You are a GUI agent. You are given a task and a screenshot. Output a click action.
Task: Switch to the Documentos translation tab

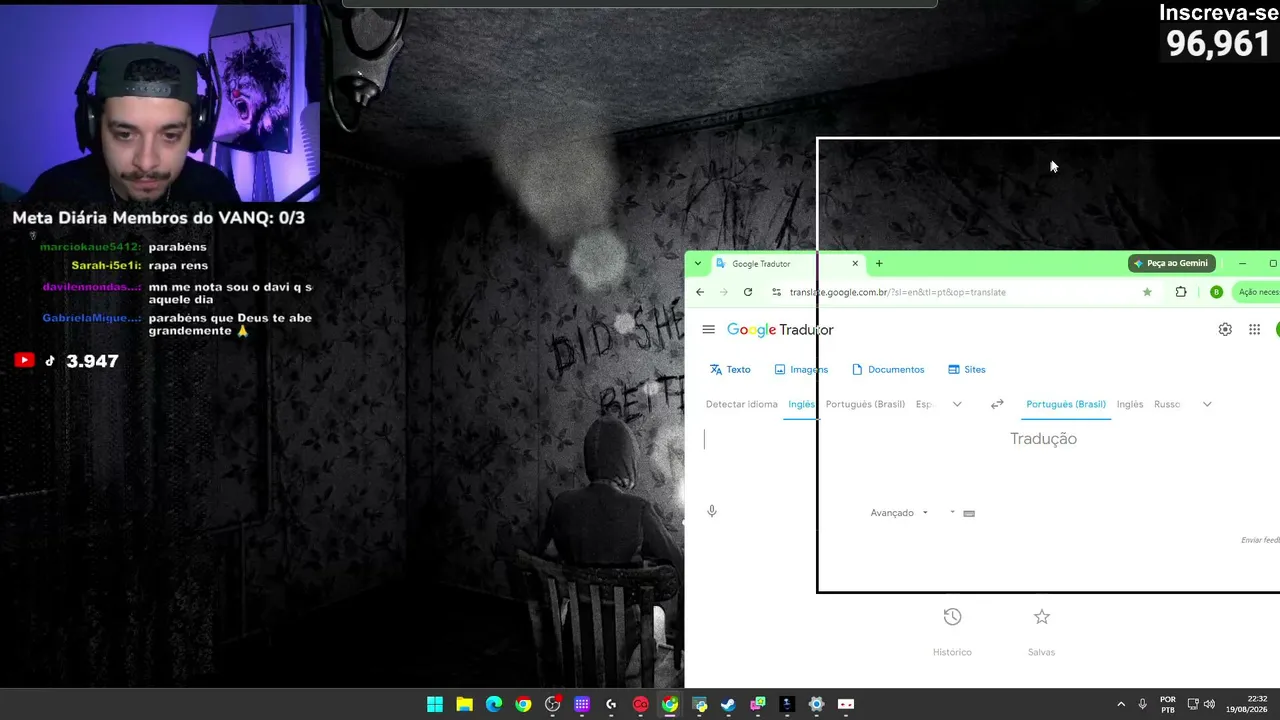point(888,370)
